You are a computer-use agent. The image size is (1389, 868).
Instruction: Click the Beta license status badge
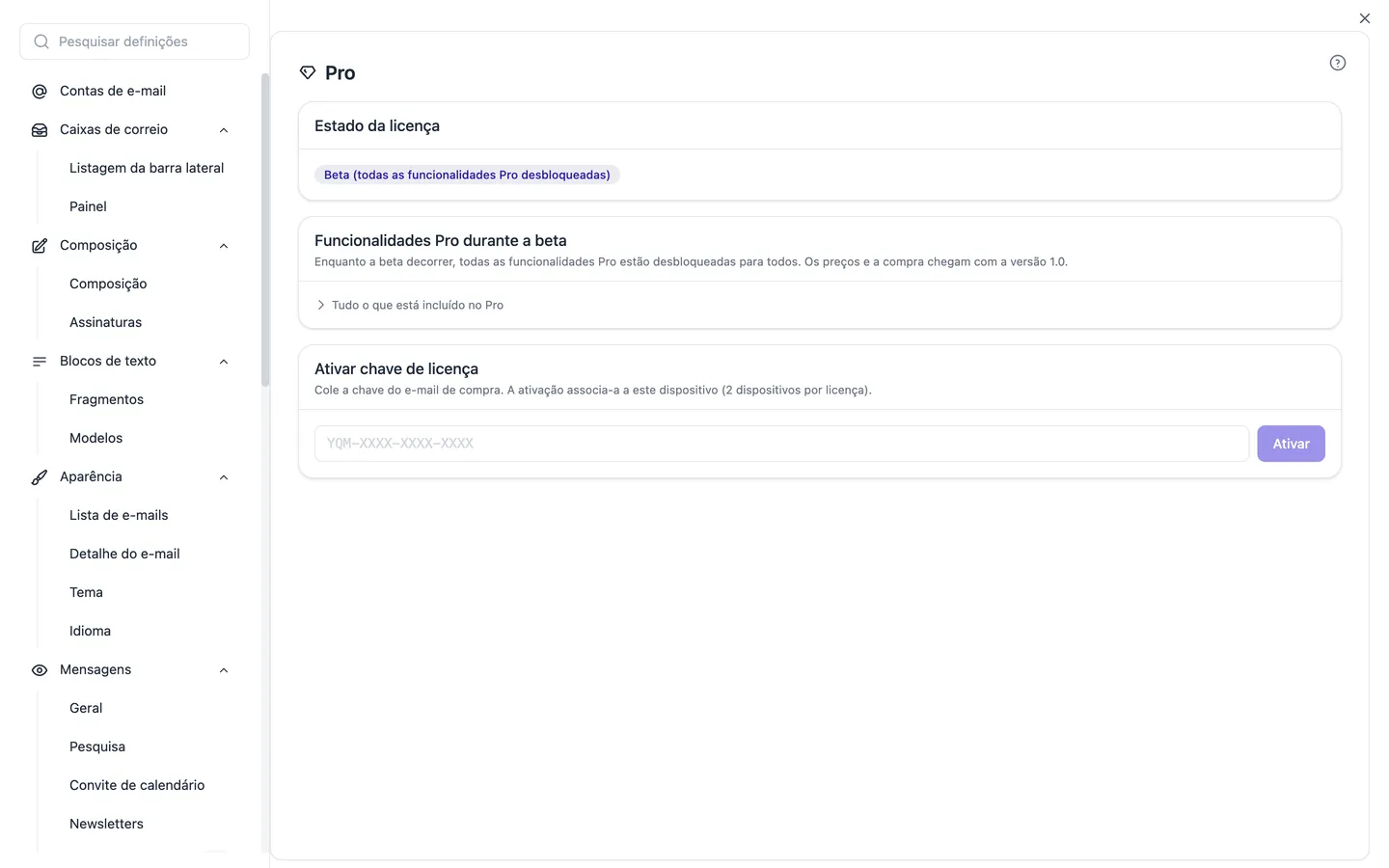(467, 175)
